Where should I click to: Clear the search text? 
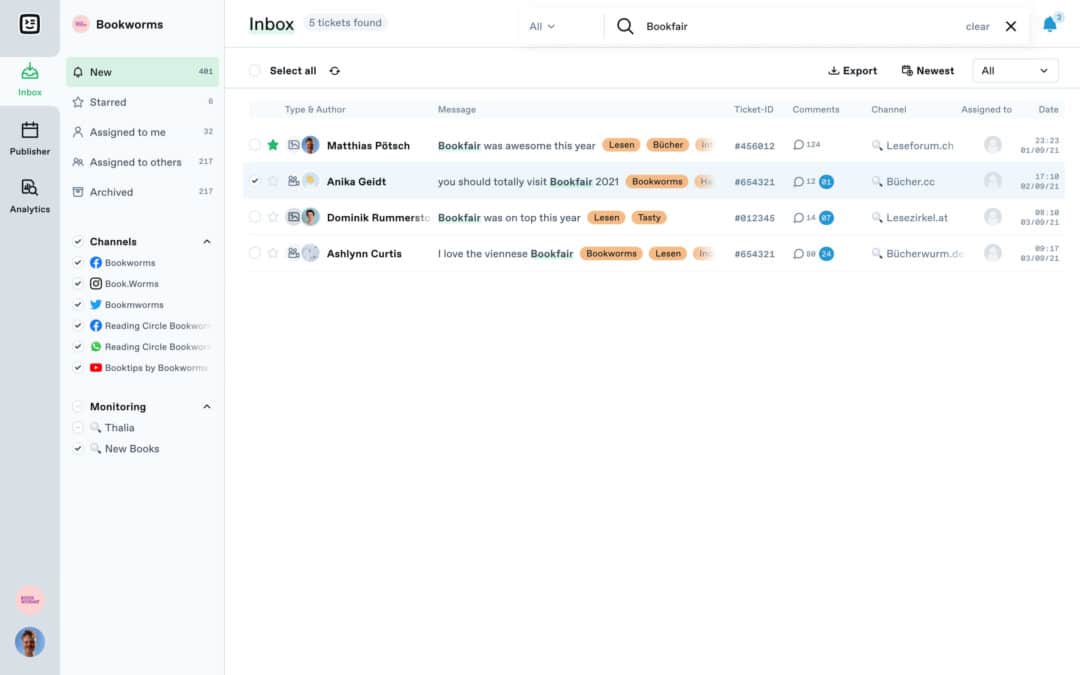point(977,27)
